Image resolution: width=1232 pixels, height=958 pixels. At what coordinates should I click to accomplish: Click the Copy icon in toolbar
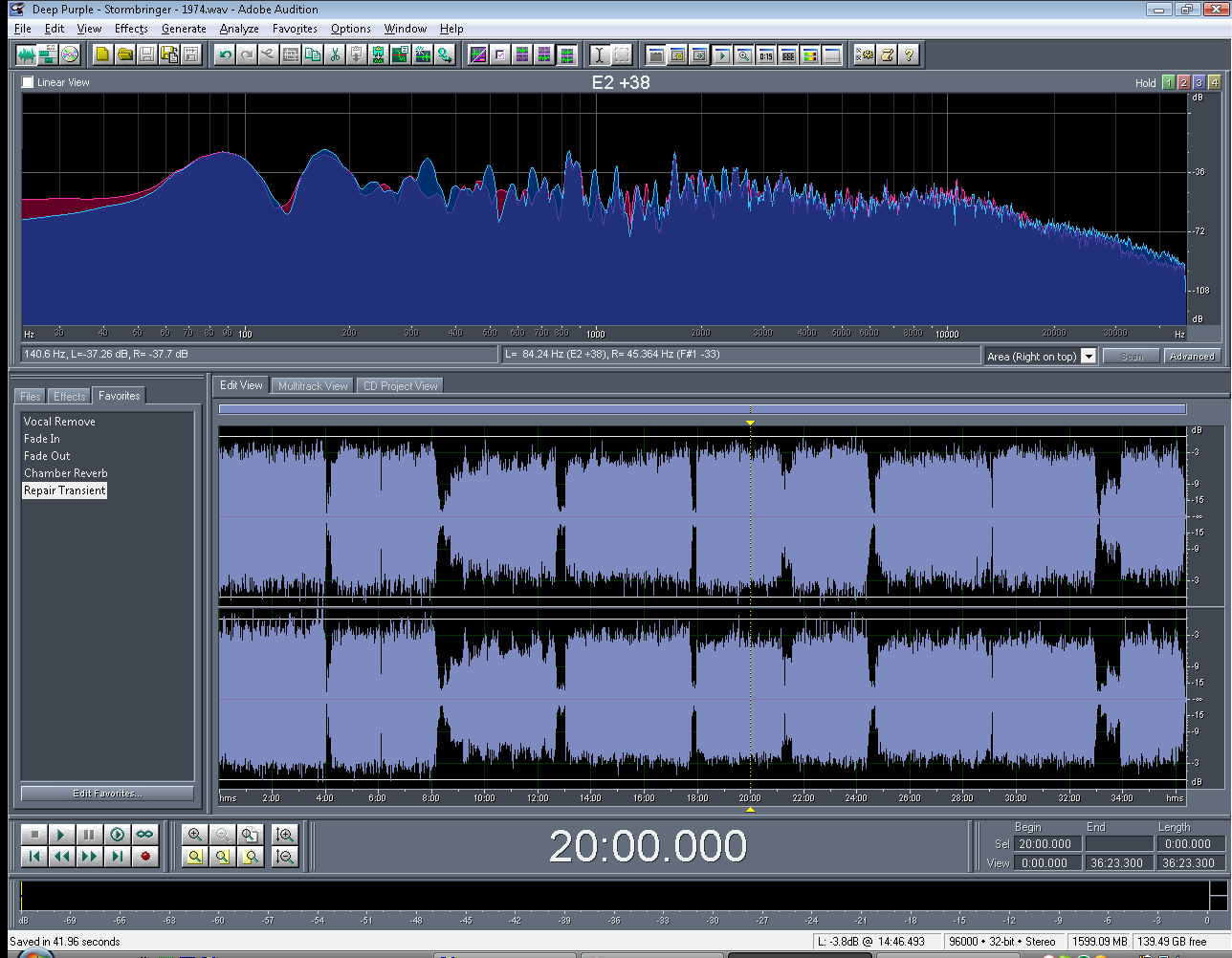[313, 54]
